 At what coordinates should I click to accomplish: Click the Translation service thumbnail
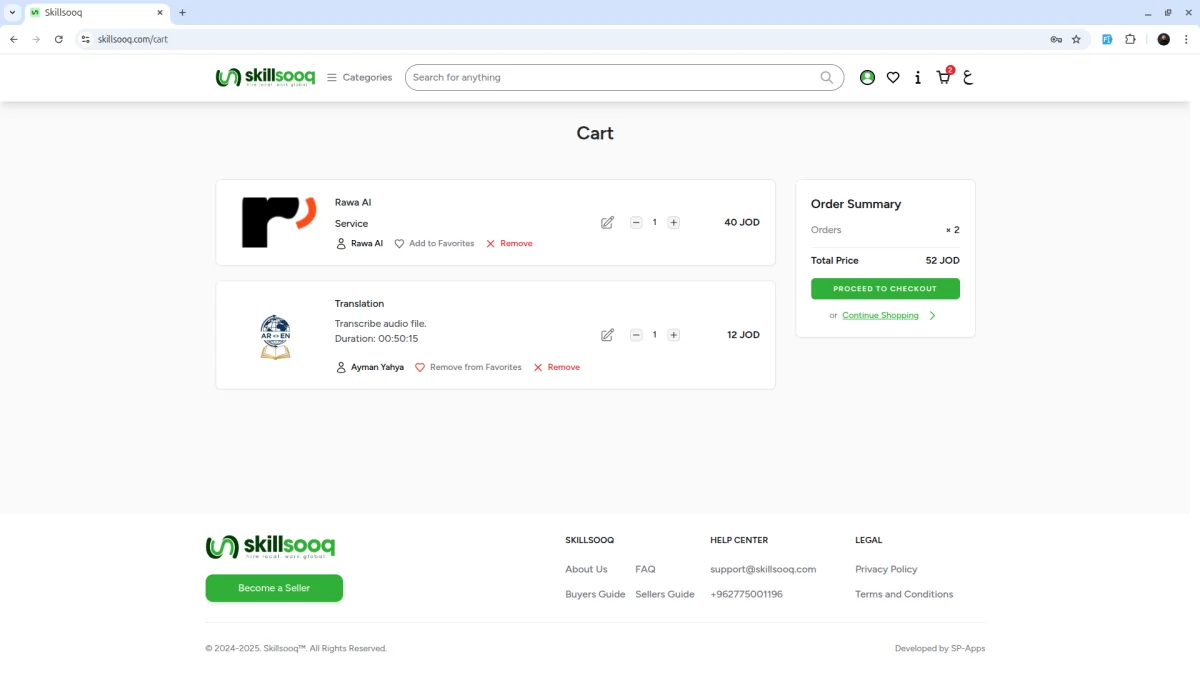(275, 337)
